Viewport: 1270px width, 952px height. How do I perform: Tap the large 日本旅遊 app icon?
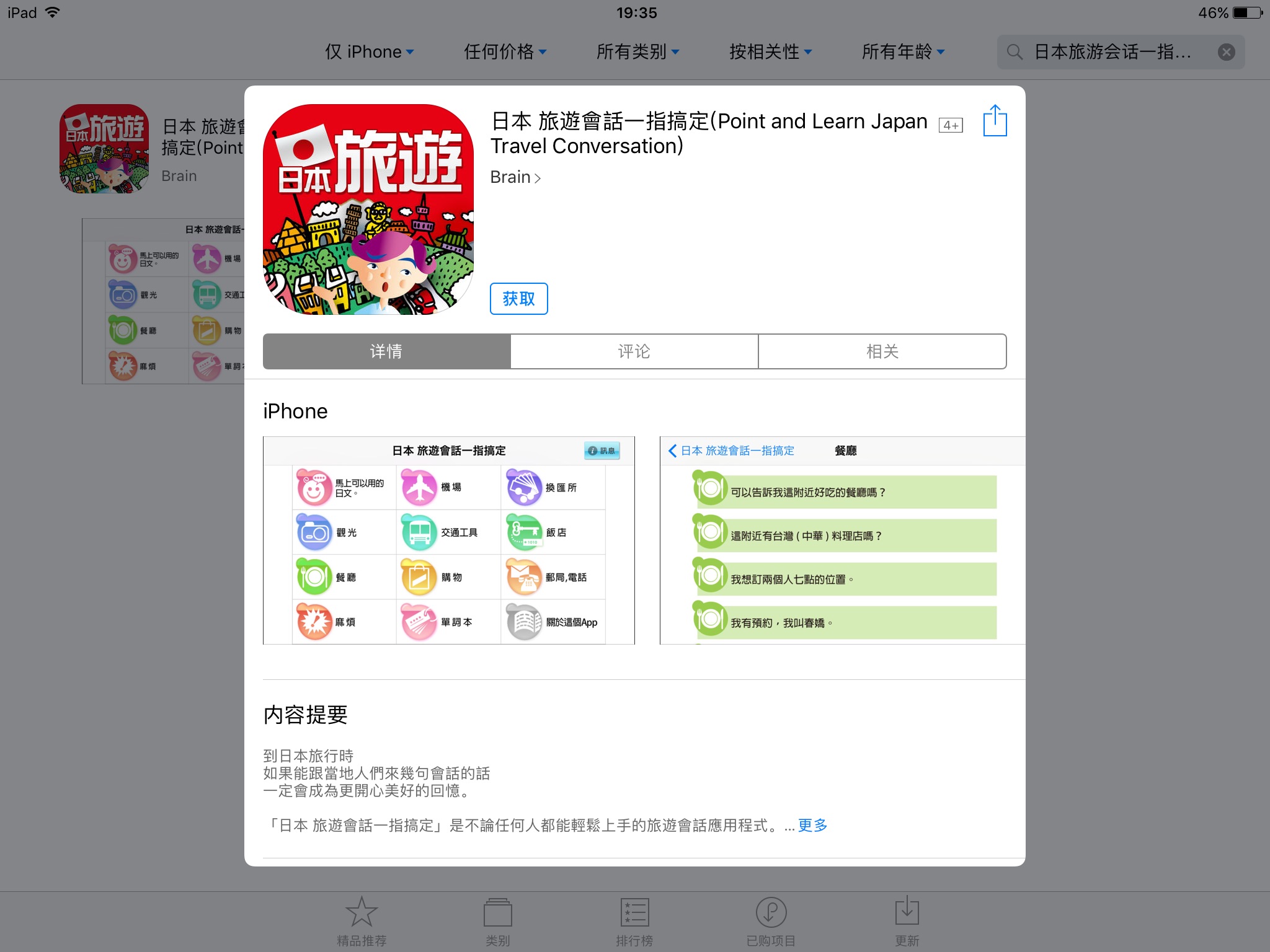(x=368, y=209)
